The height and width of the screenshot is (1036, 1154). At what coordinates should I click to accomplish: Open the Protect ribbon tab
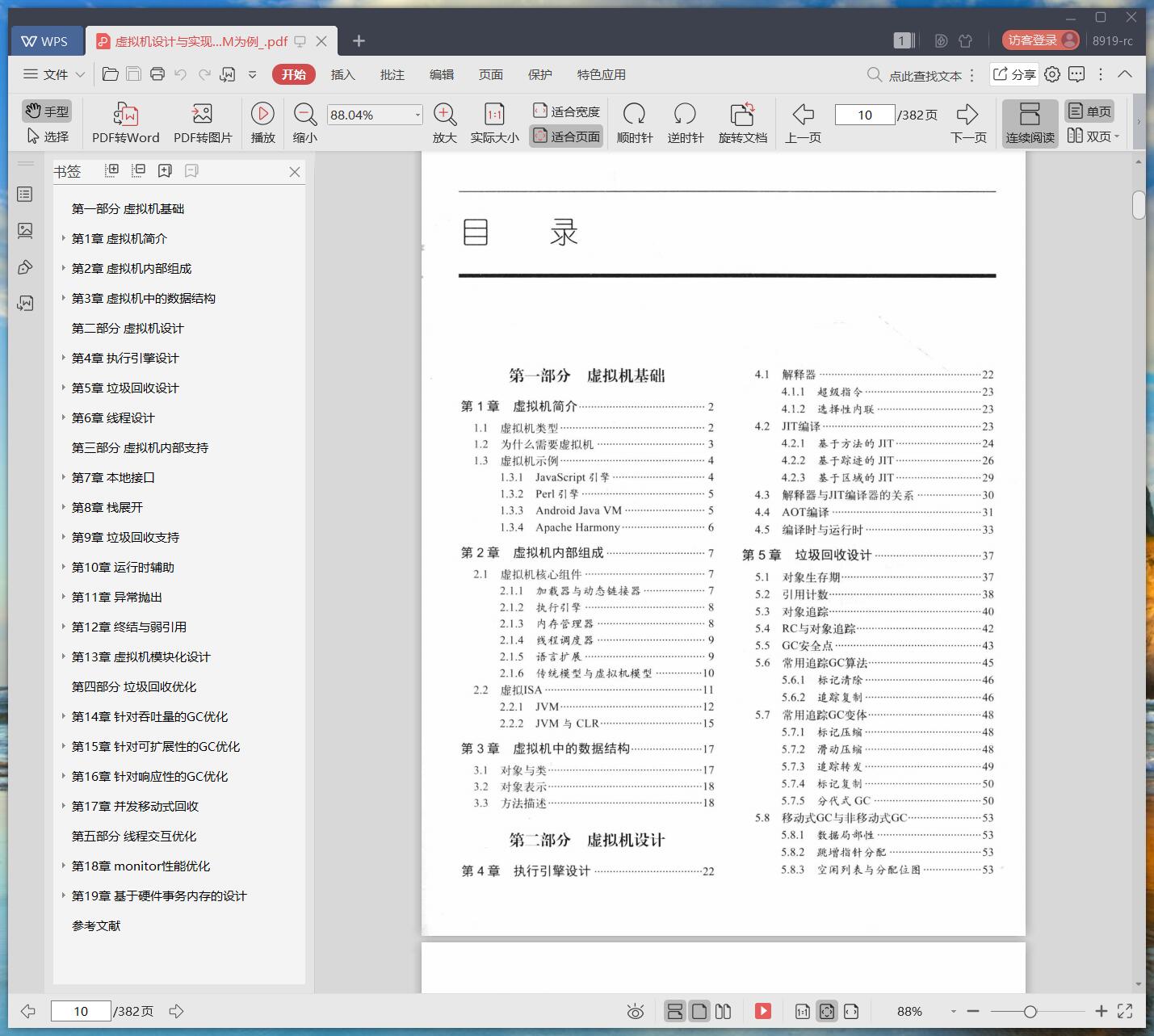539,74
